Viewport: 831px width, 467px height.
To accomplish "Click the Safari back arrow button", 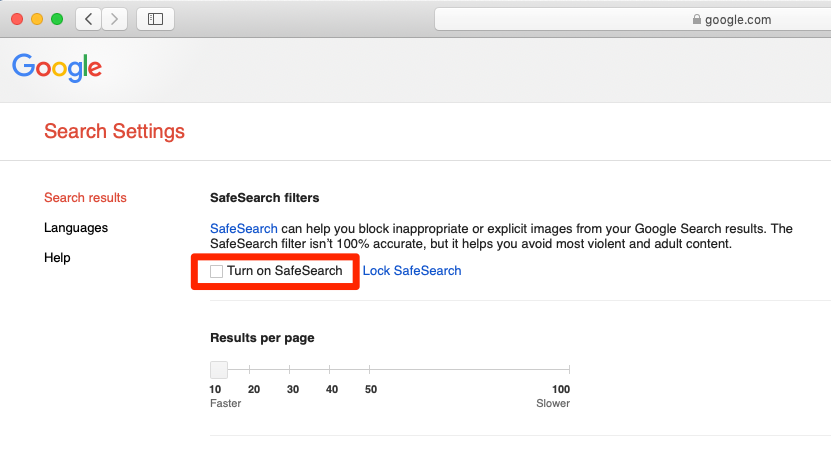I will pos(89,20).
